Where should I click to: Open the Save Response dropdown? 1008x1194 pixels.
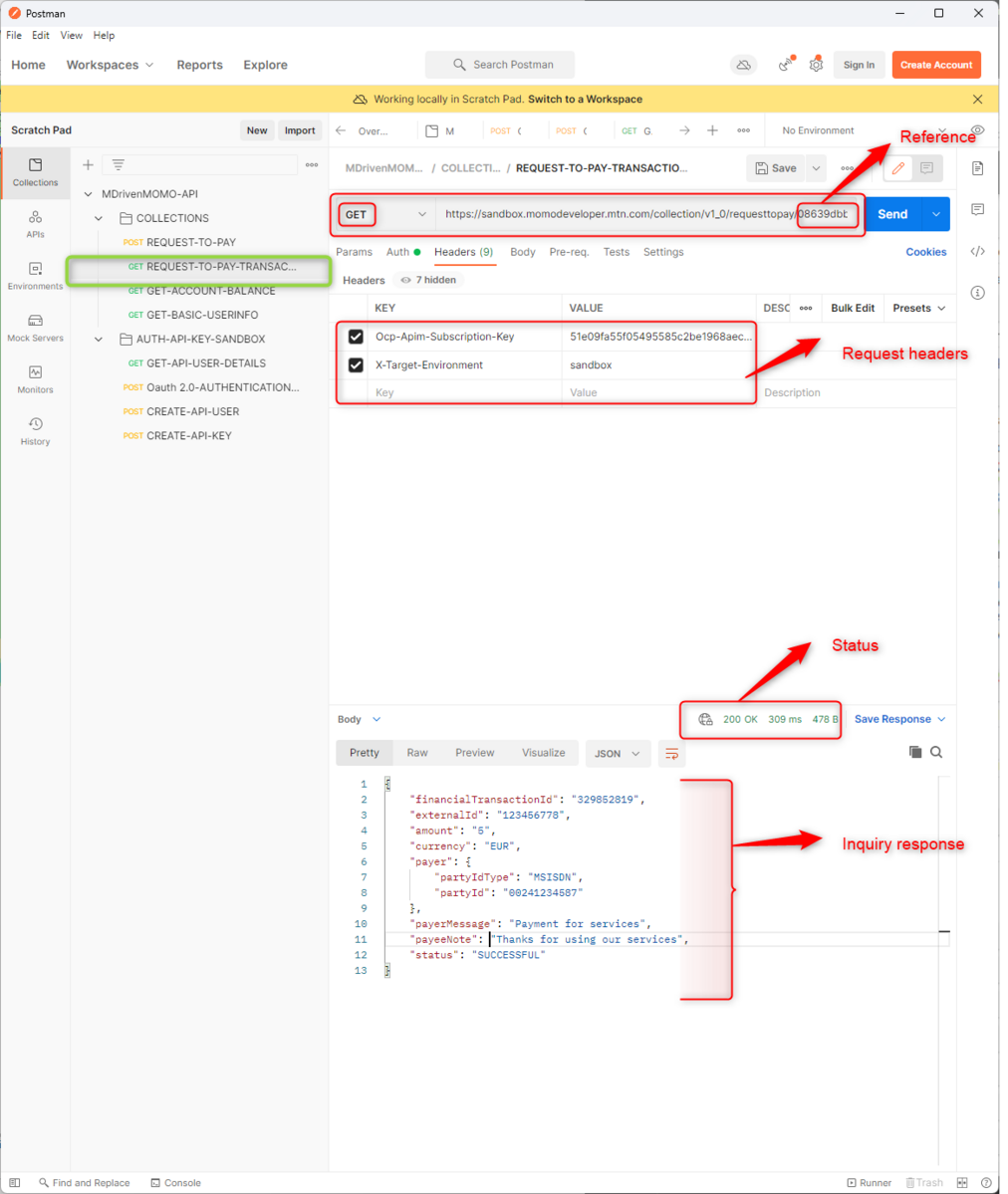click(899, 719)
